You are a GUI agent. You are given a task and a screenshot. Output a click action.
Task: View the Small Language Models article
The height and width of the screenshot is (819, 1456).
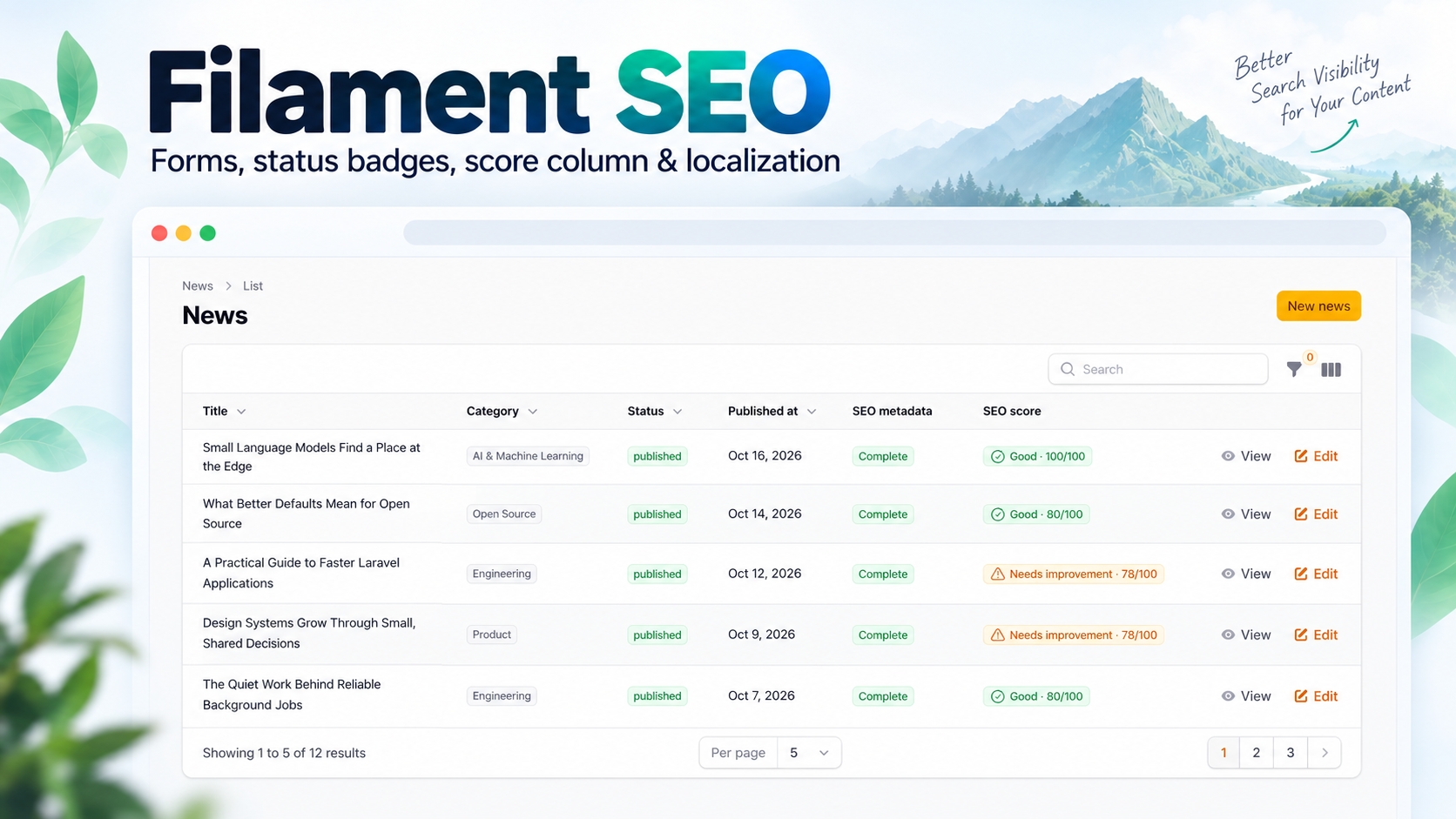[1246, 456]
